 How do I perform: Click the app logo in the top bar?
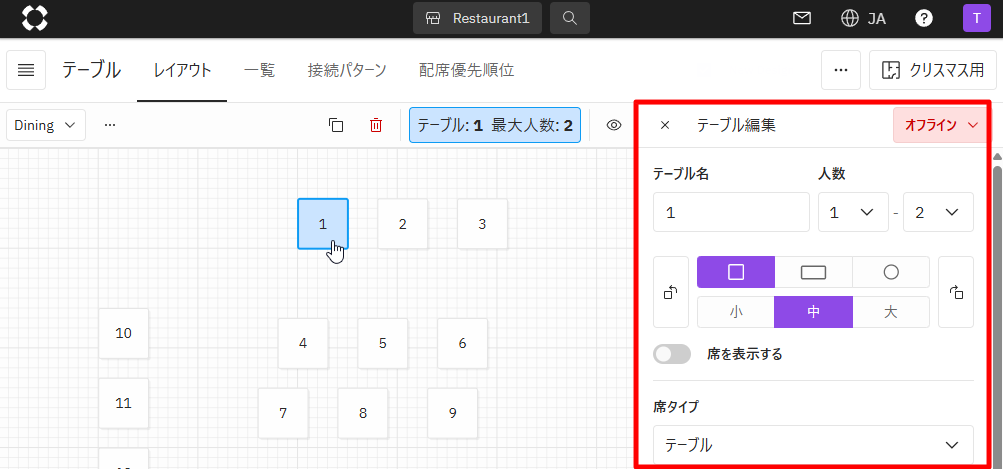pos(35,18)
